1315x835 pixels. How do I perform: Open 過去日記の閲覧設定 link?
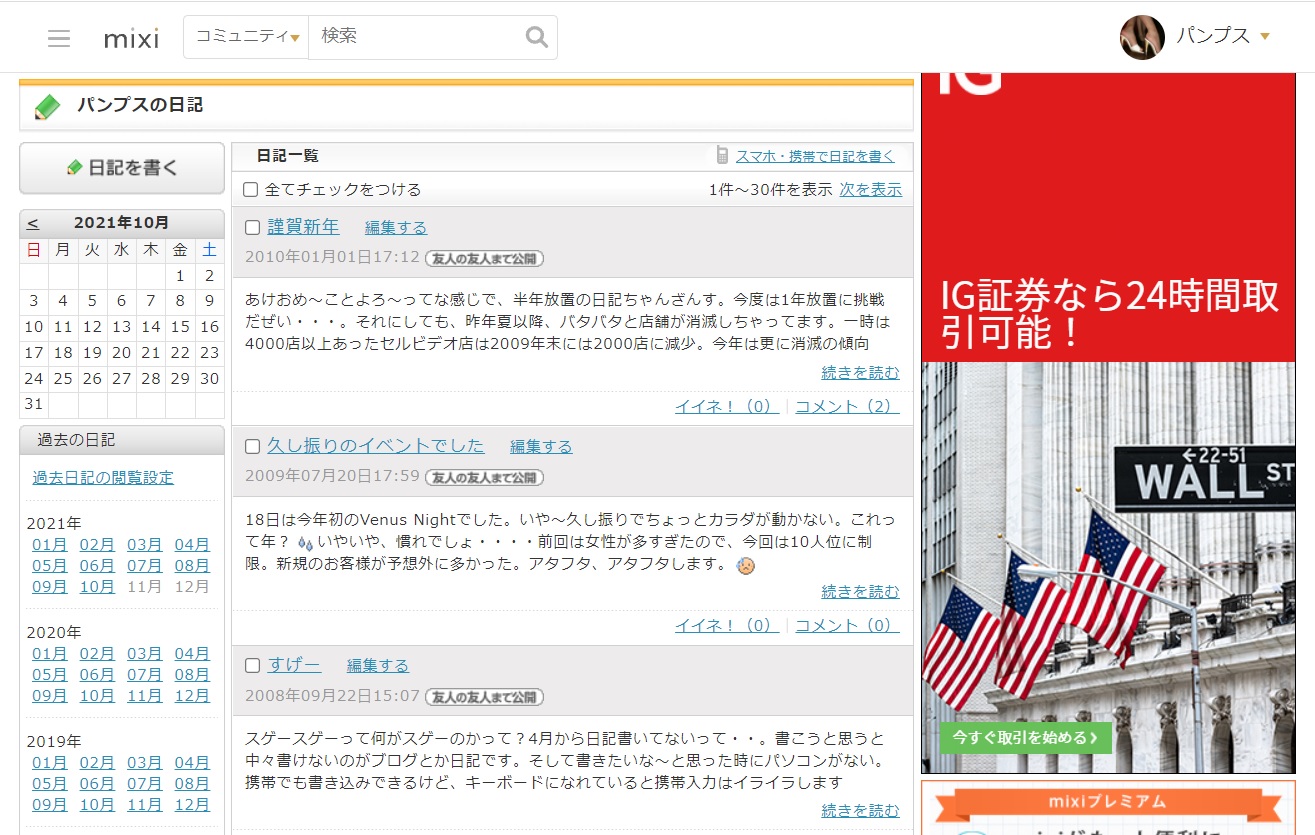point(103,477)
